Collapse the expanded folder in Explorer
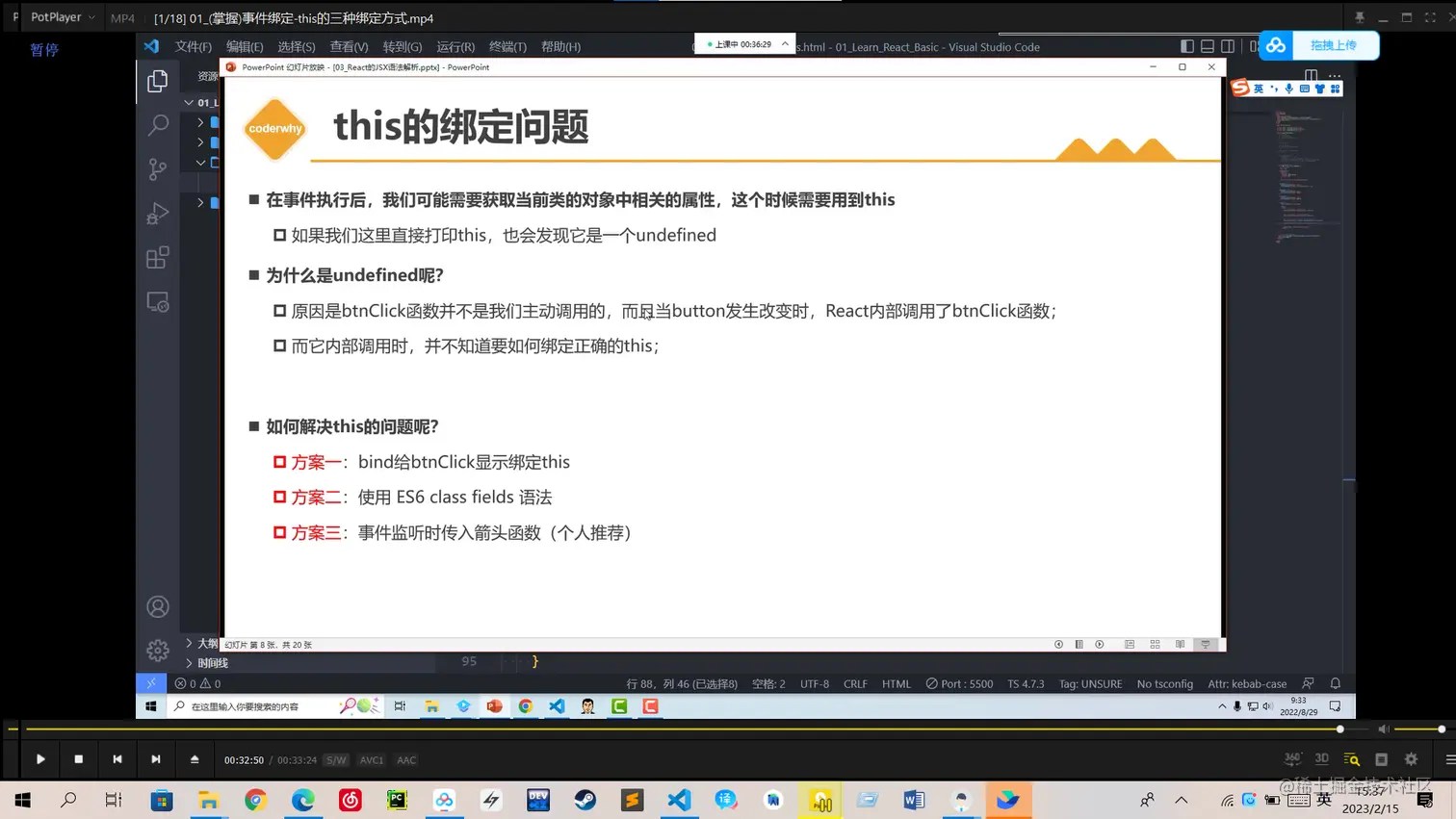This screenshot has height=819, width=1456. pyautogui.click(x=200, y=163)
